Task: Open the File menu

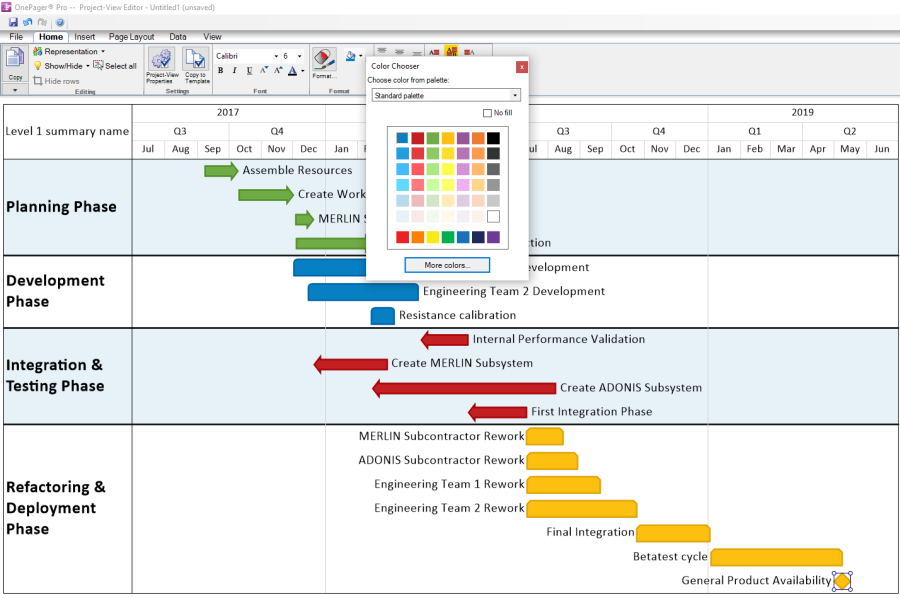Action: (x=16, y=37)
